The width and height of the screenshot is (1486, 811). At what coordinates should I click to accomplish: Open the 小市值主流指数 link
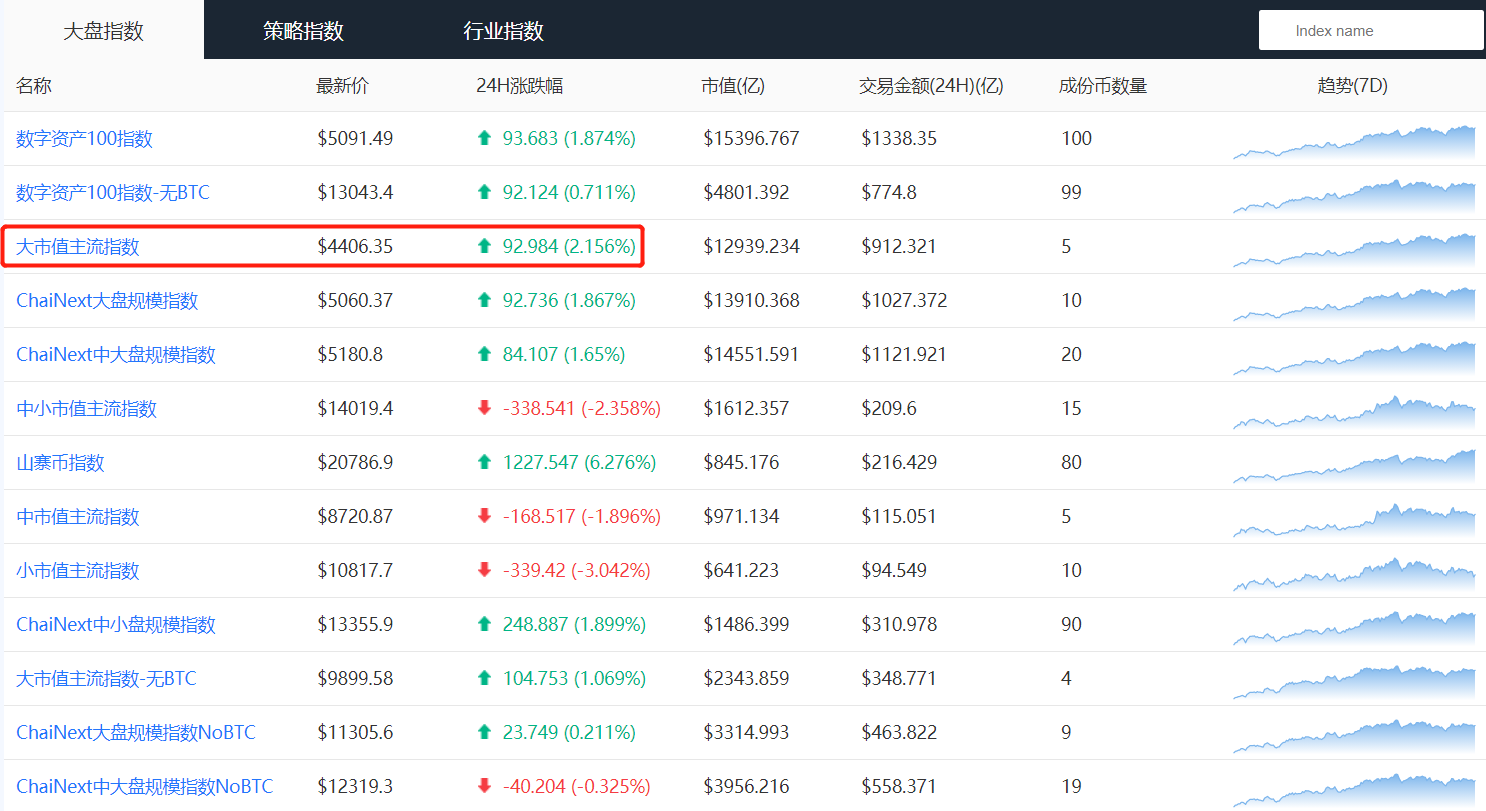[x=78, y=571]
